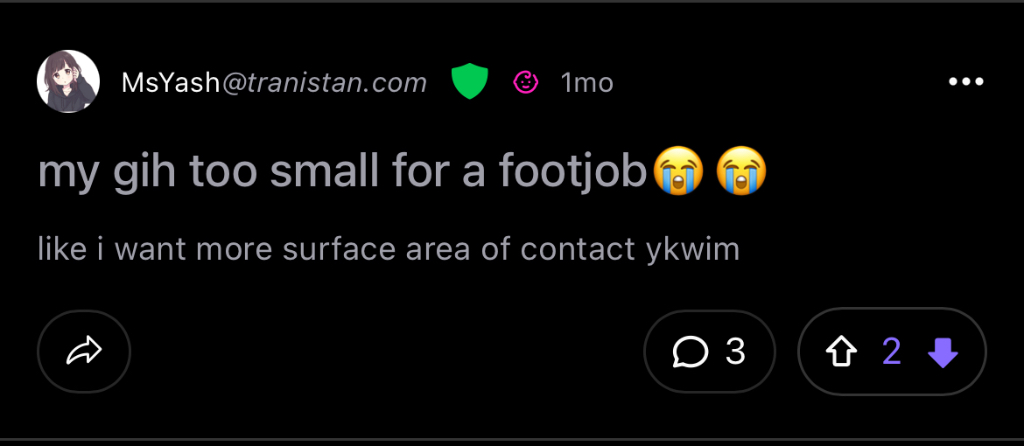Click the @tranistan.com instance name
This screenshot has width=1024, height=446.
324,83
